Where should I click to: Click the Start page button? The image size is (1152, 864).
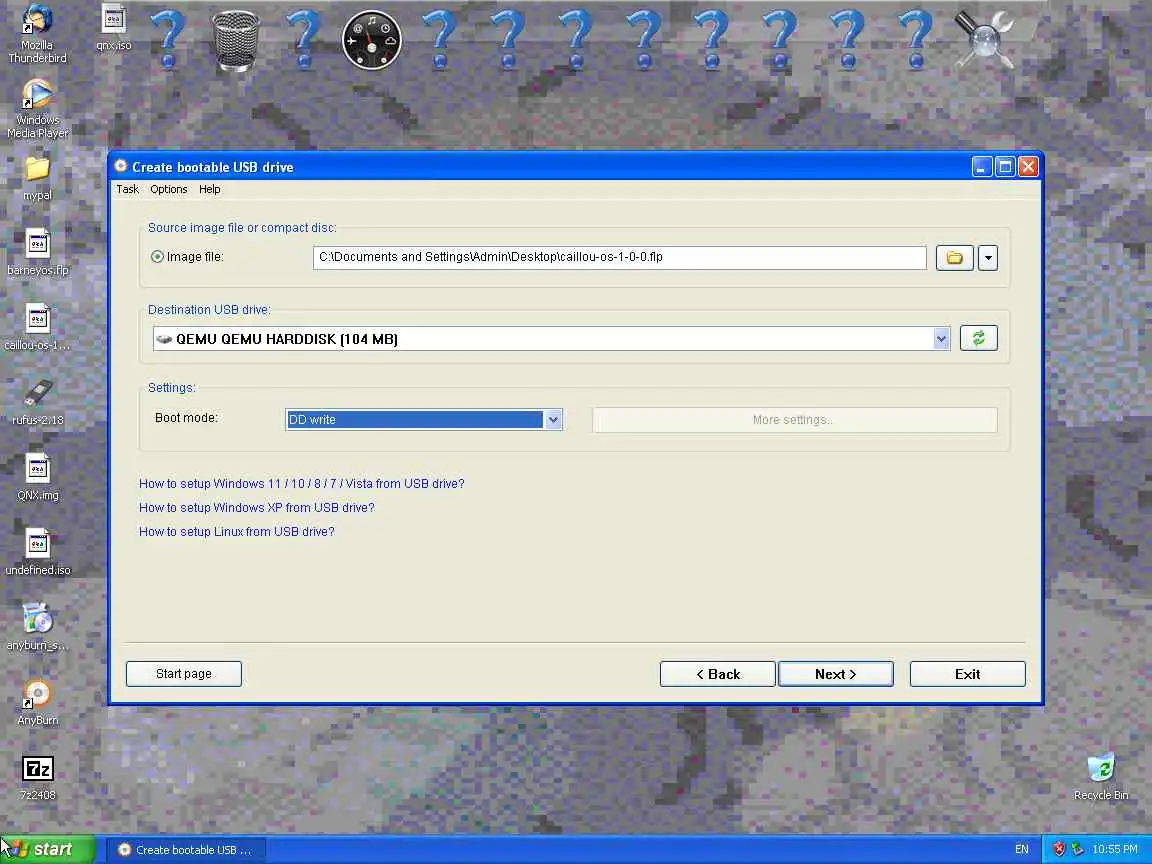pyautogui.click(x=184, y=674)
